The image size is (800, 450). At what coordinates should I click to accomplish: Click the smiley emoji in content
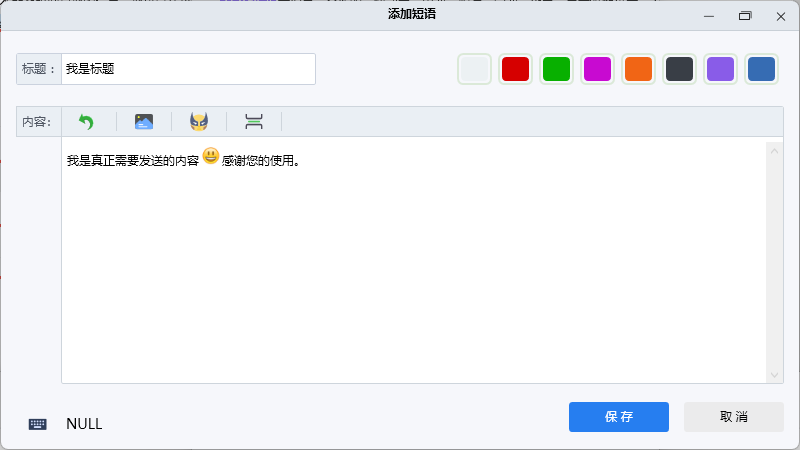coord(211,156)
